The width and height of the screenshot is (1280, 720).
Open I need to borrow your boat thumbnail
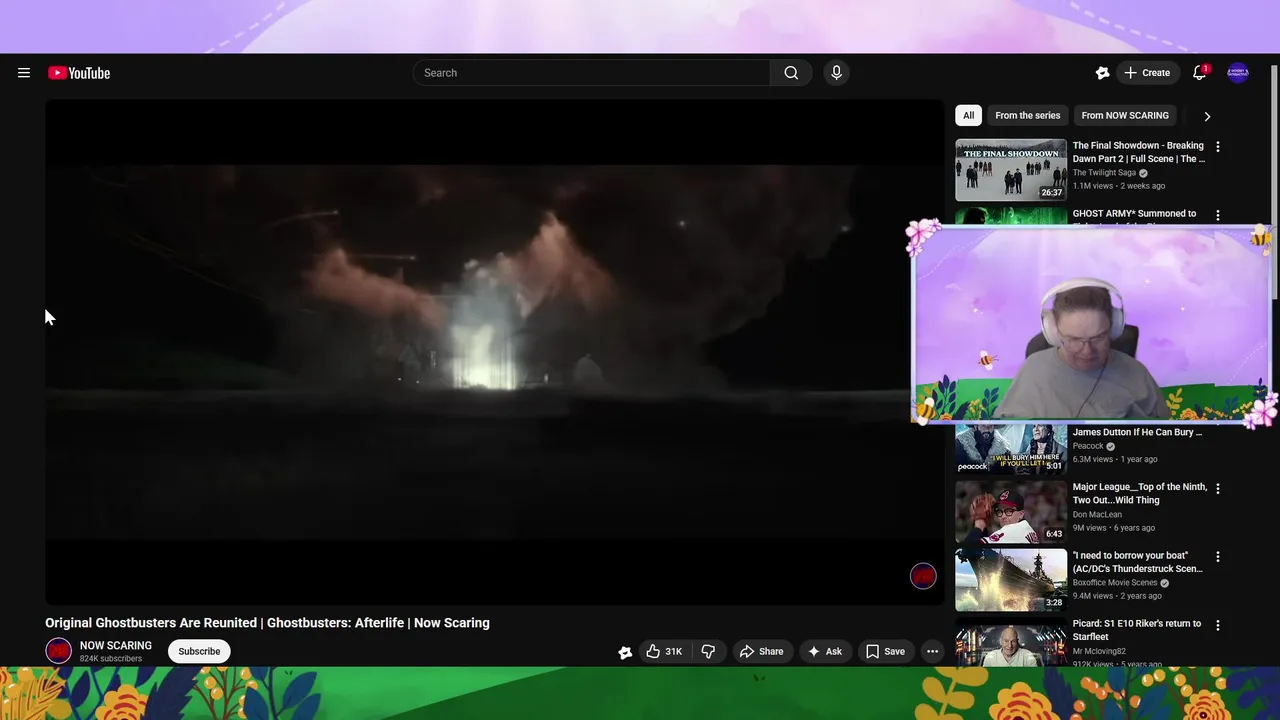1011,580
